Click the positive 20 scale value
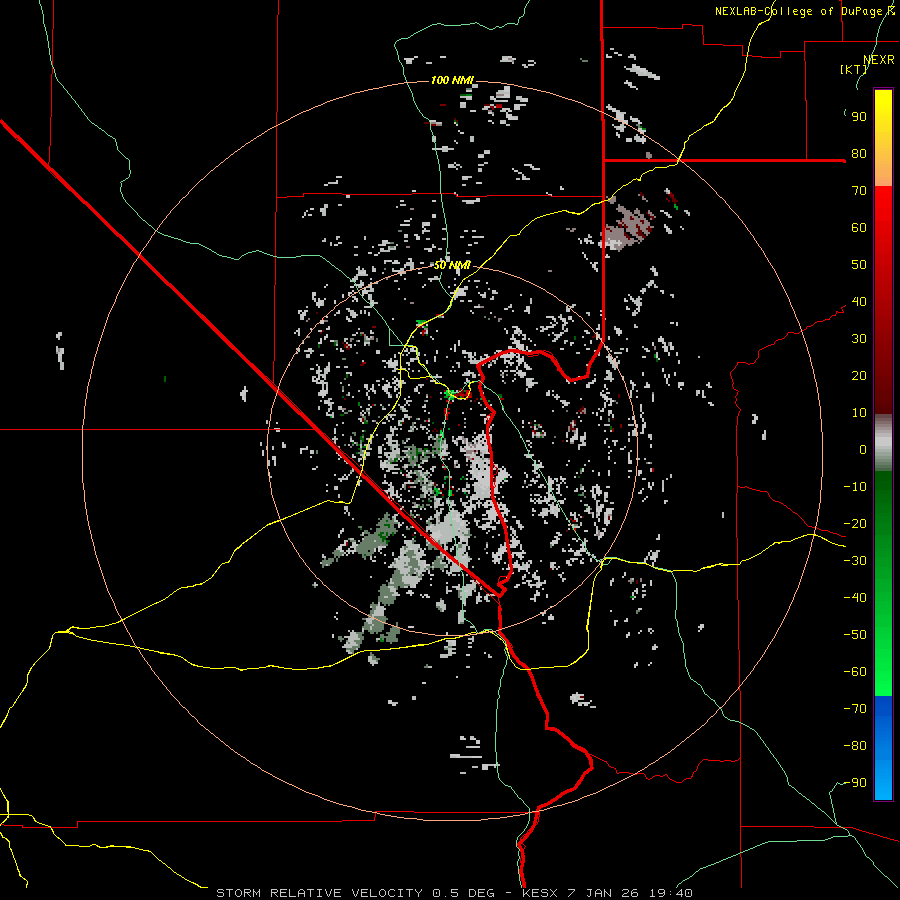The height and width of the screenshot is (900, 900). tap(859, 376)
